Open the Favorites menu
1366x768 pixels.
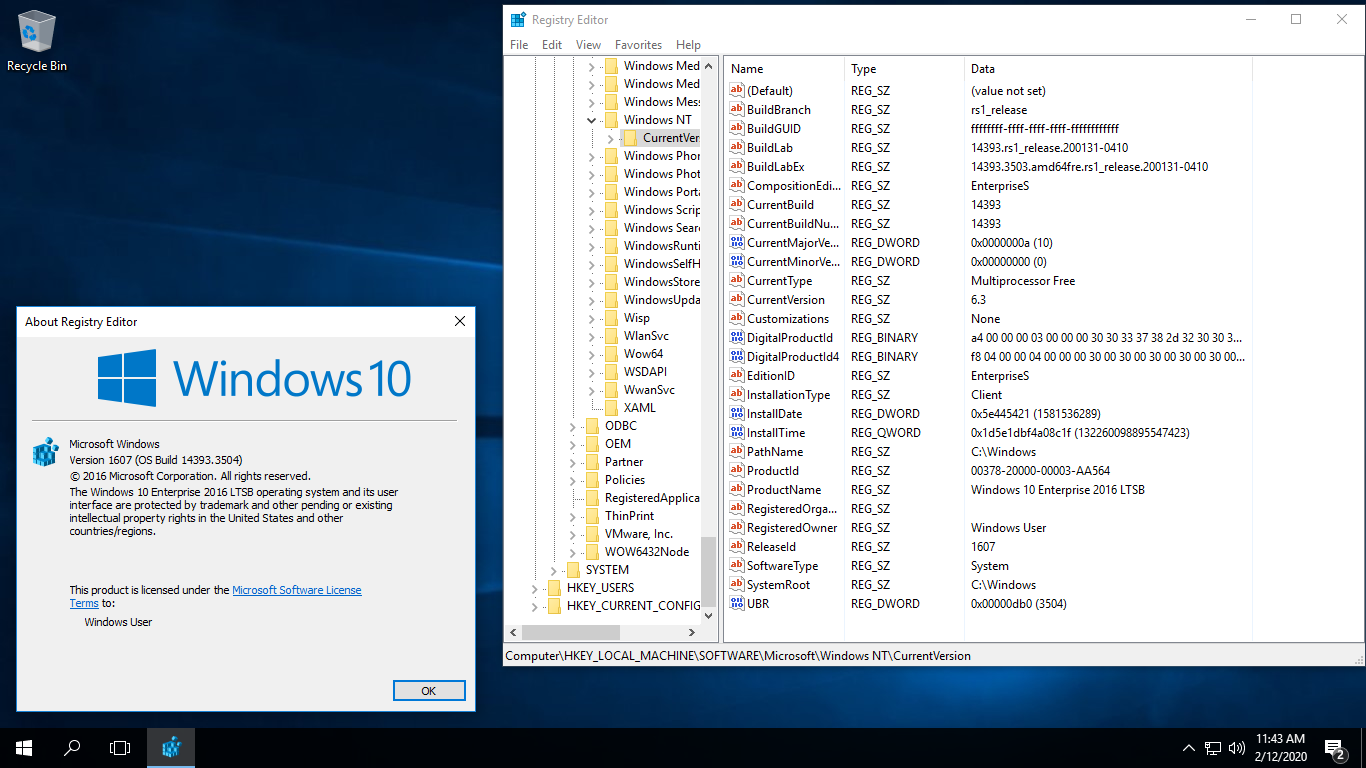pyautogui.click(x=638, y=45)
